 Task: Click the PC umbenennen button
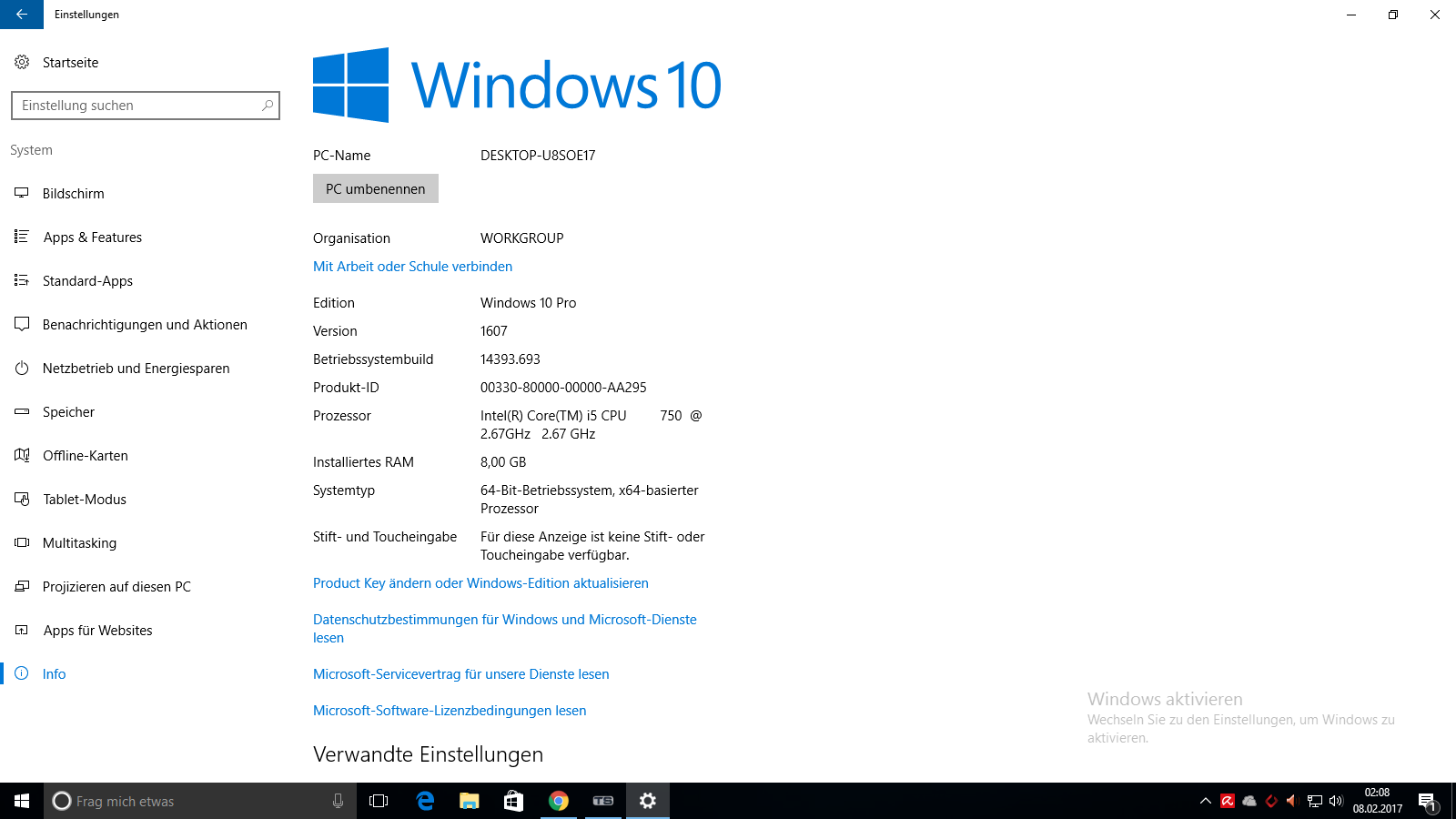[x=376, y=188]
